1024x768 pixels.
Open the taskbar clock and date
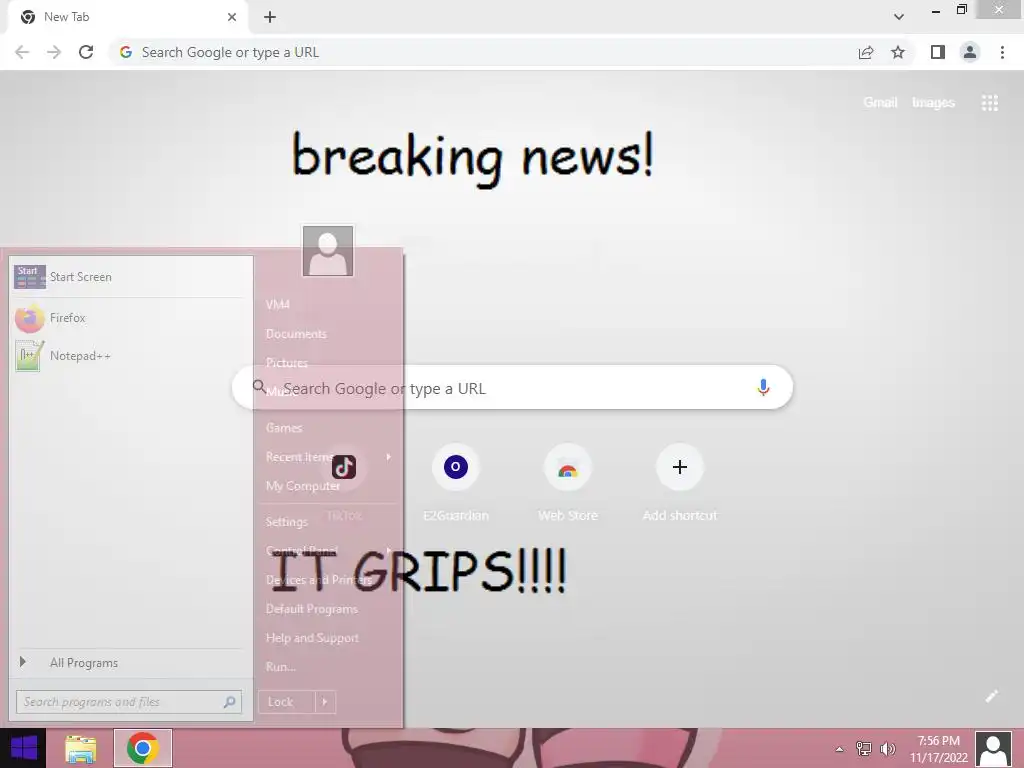pos(938,749)
